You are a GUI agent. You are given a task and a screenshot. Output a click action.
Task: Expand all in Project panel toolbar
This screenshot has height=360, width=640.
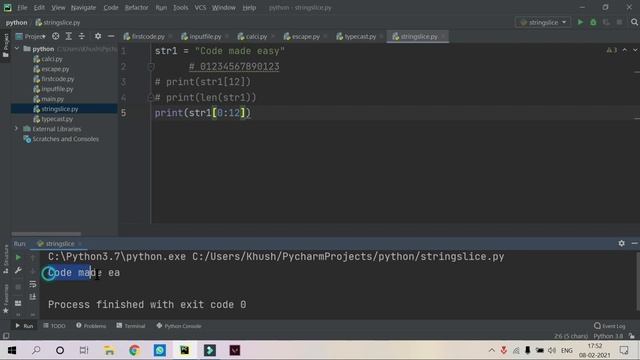click(69, 36)
